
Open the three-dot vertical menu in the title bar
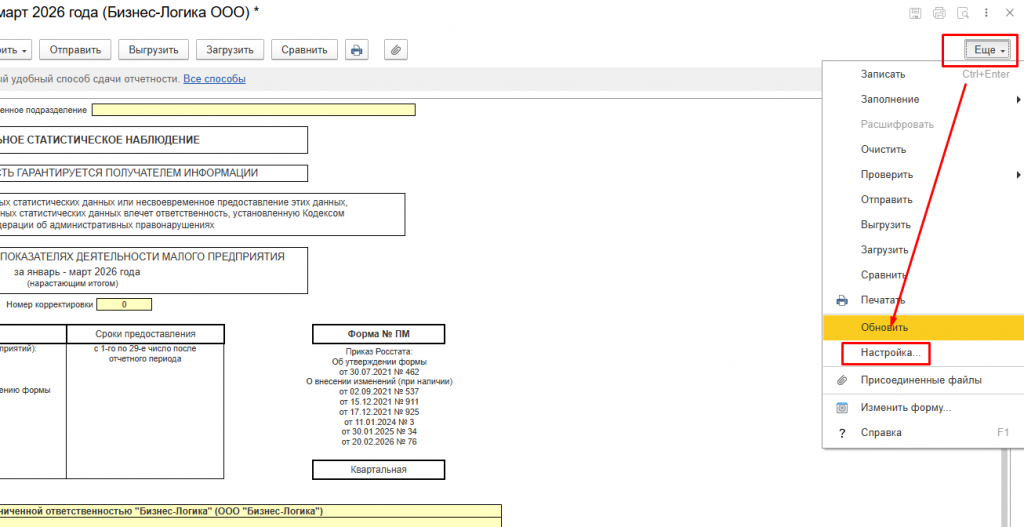[986, 13]
